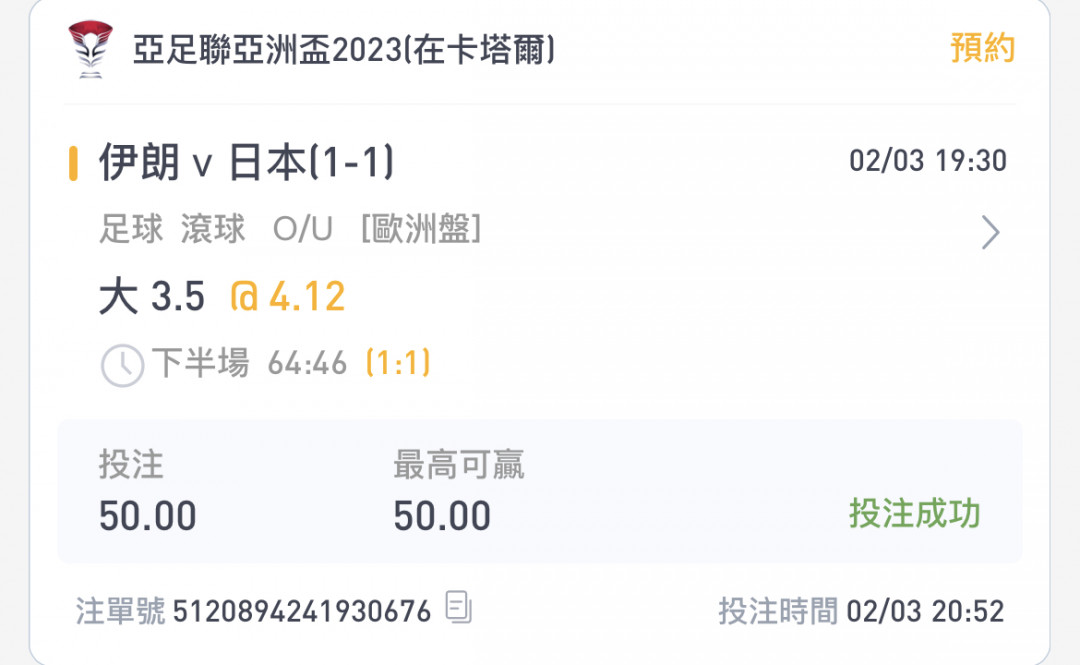The image size is (1080, 665).
Task: Open the 預約 reservation link
Action: click(x=983, y=48)
